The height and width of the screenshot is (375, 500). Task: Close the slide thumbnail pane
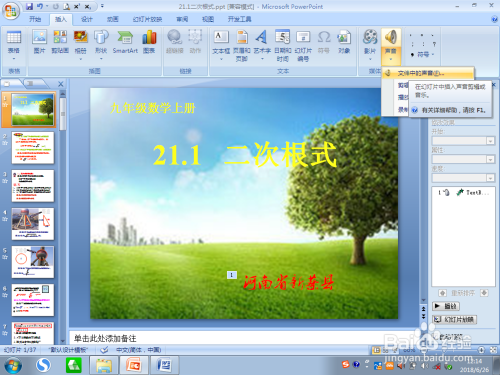tap(61, 84)
